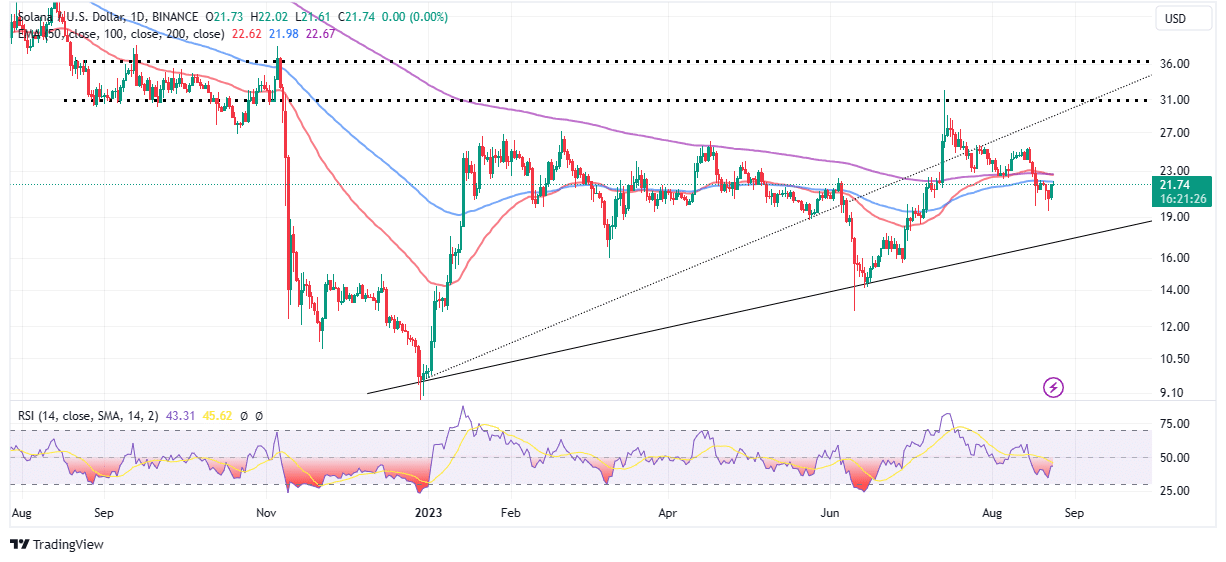Click the first ø symbol in RSI legend
Screen dimensions: 1226x562
243,415
